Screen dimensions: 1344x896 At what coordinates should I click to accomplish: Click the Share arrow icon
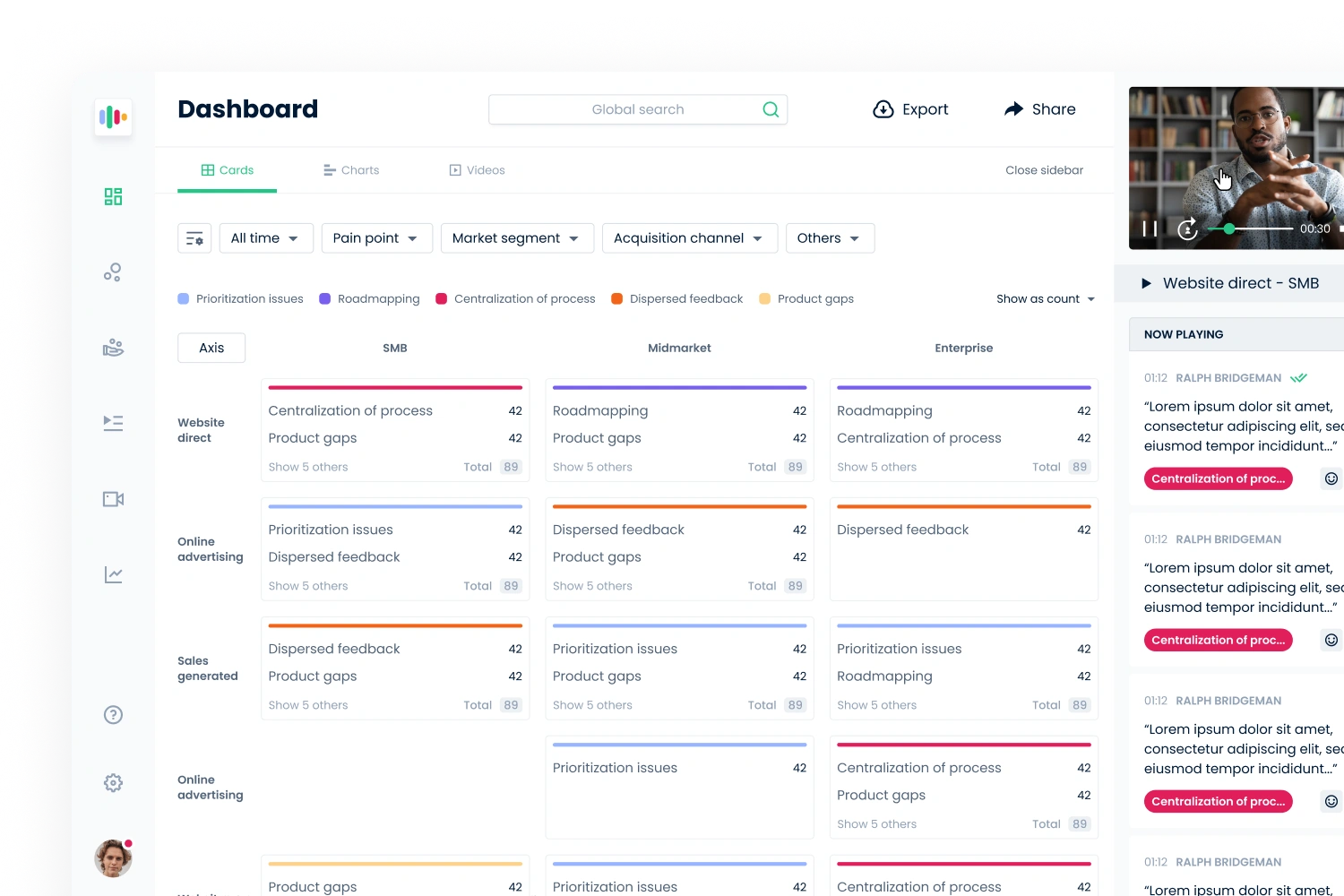pos(1013,109)
